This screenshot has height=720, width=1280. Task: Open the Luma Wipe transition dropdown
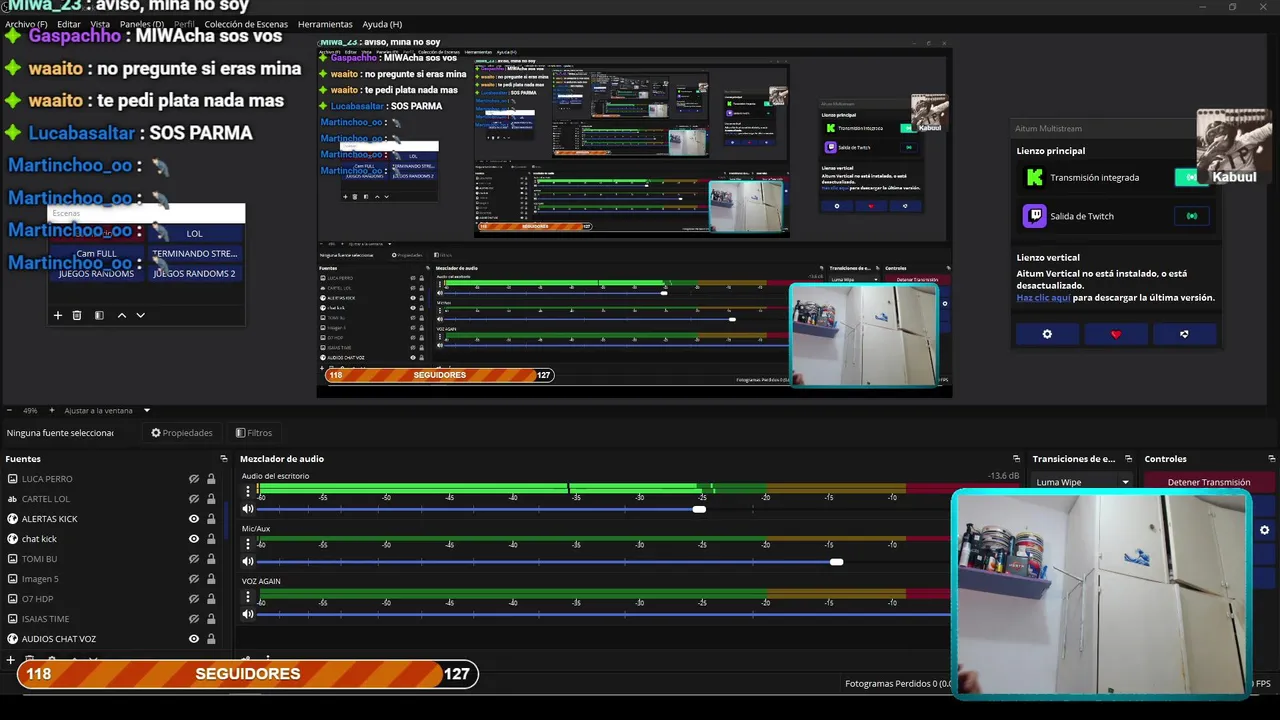coord(1082,482)
